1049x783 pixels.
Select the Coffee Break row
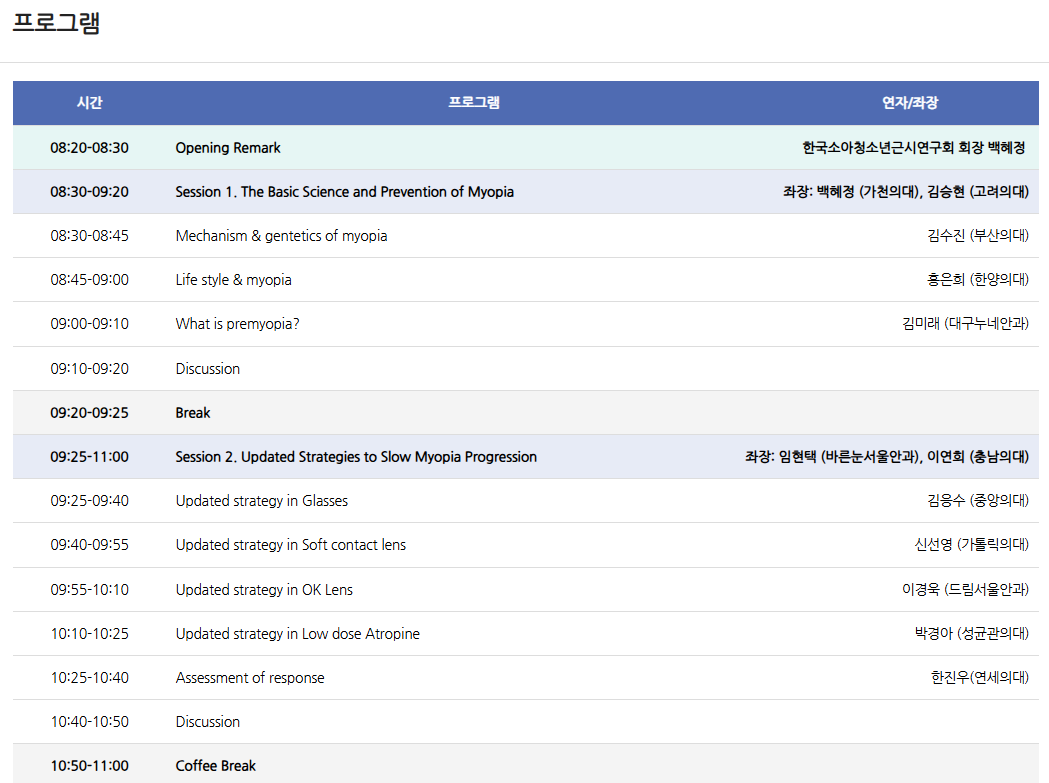(x=215, y=766)
